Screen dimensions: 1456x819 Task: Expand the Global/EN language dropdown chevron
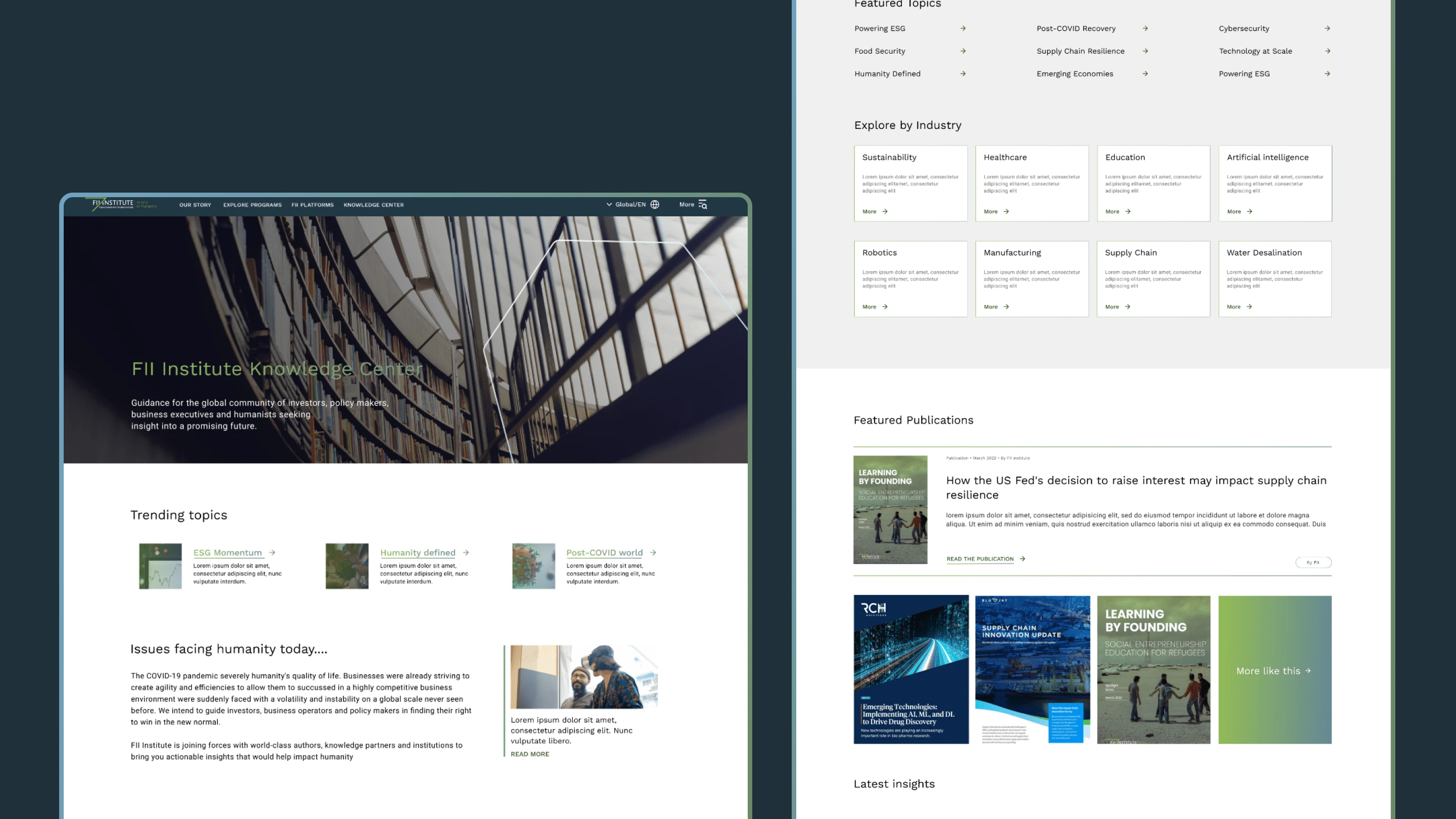[x=609, y=205]
